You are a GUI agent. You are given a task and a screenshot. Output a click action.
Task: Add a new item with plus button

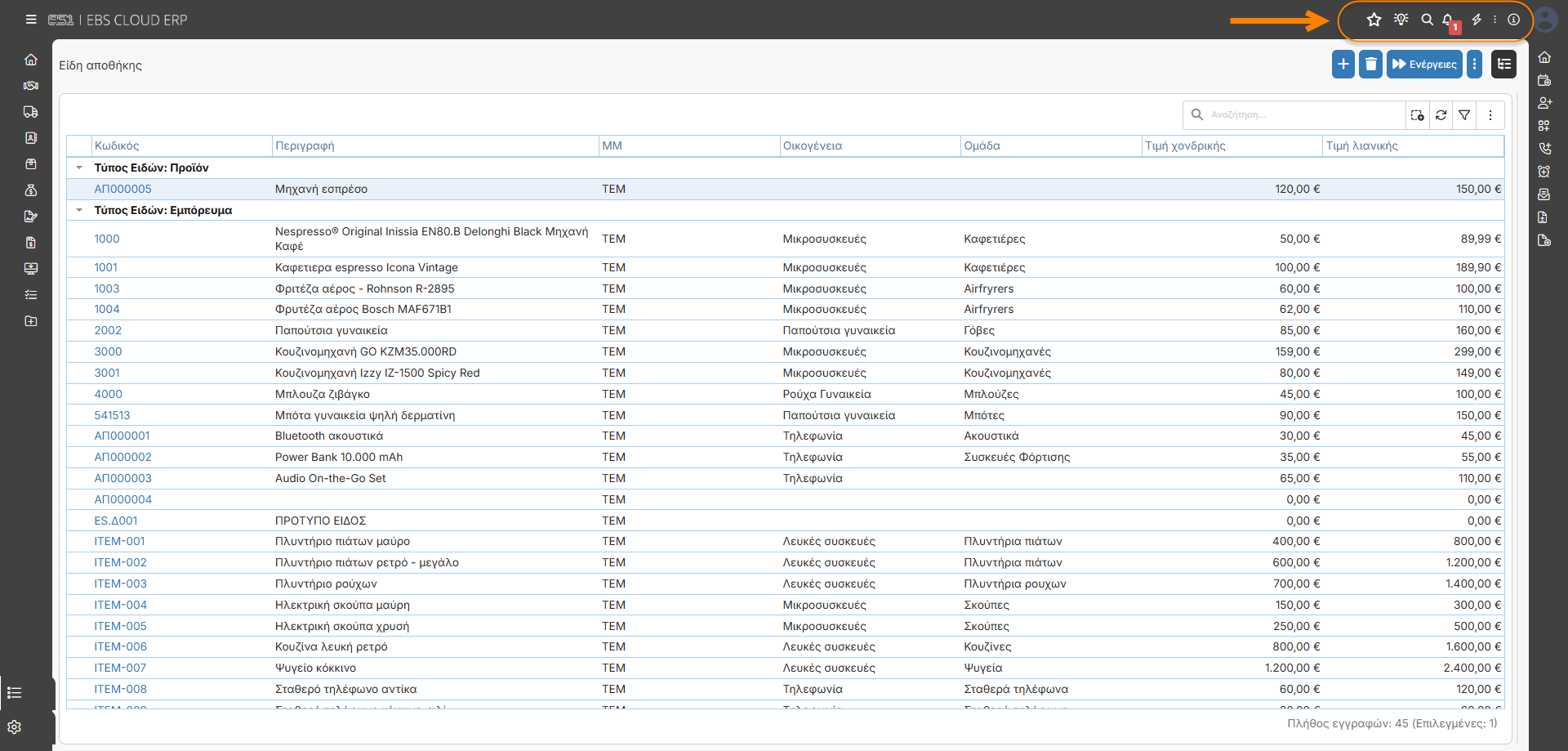click(x=1343, y=64)
